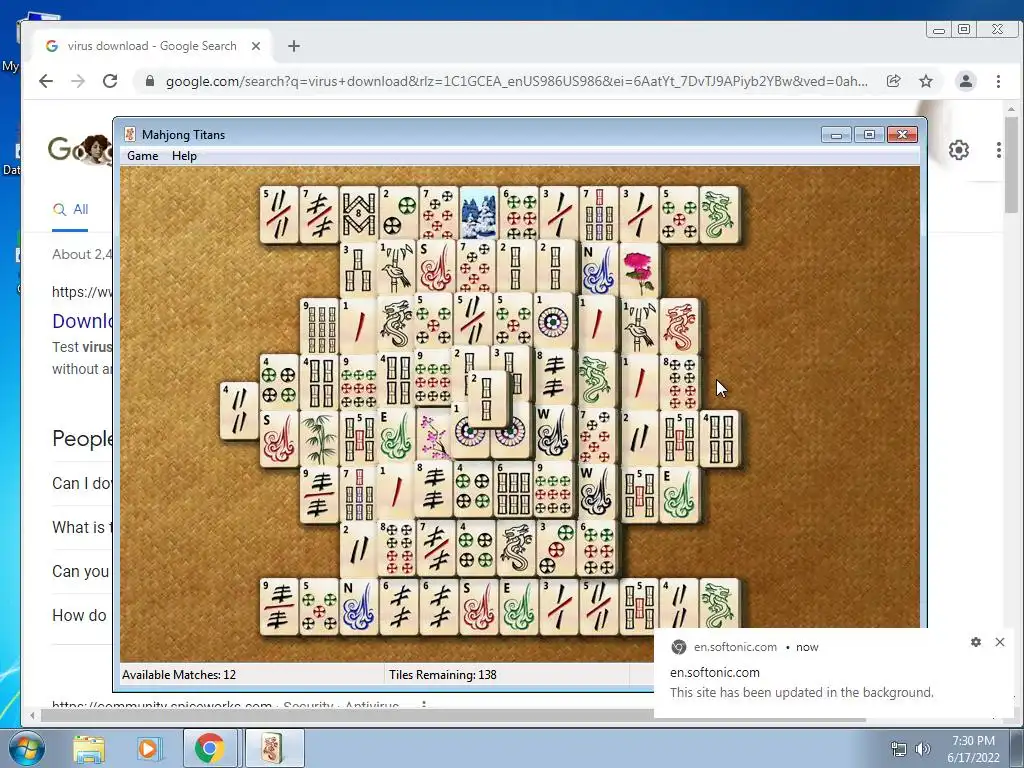
Task: Pick the pink rose flower tile
Action: tap(639, 270)
